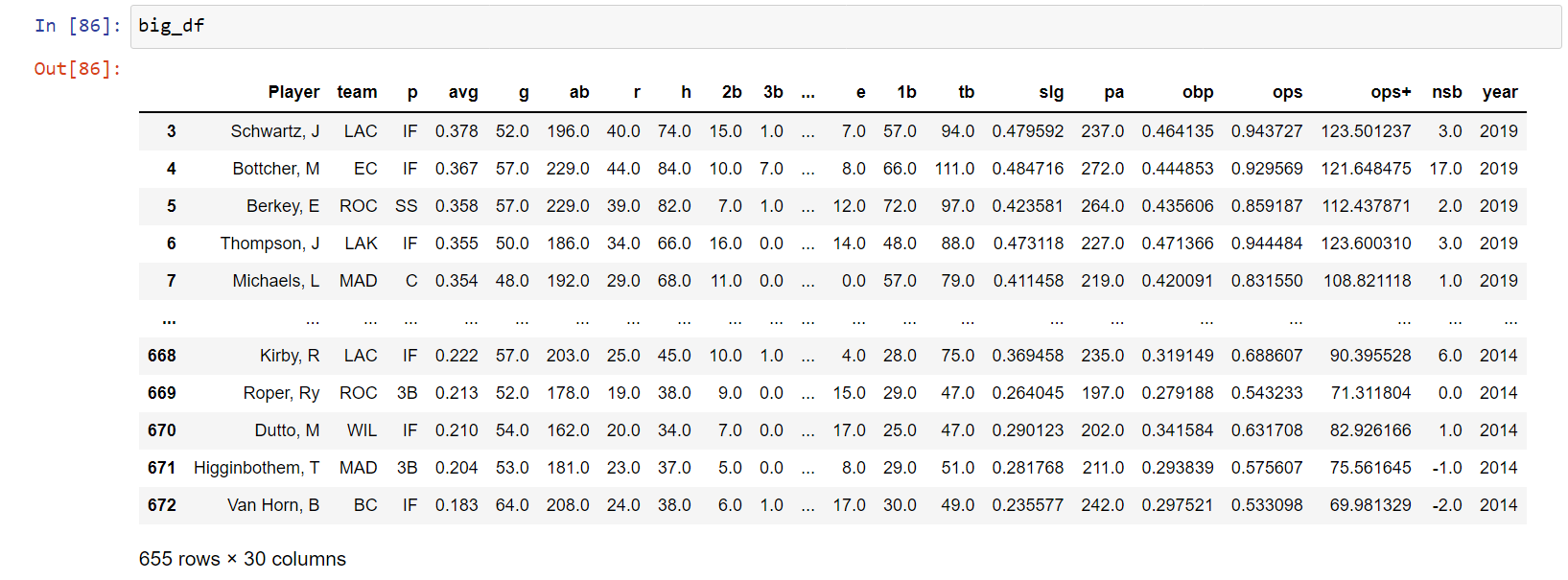
Task: Click the big_df code input cell
Action: coord(845,26)
